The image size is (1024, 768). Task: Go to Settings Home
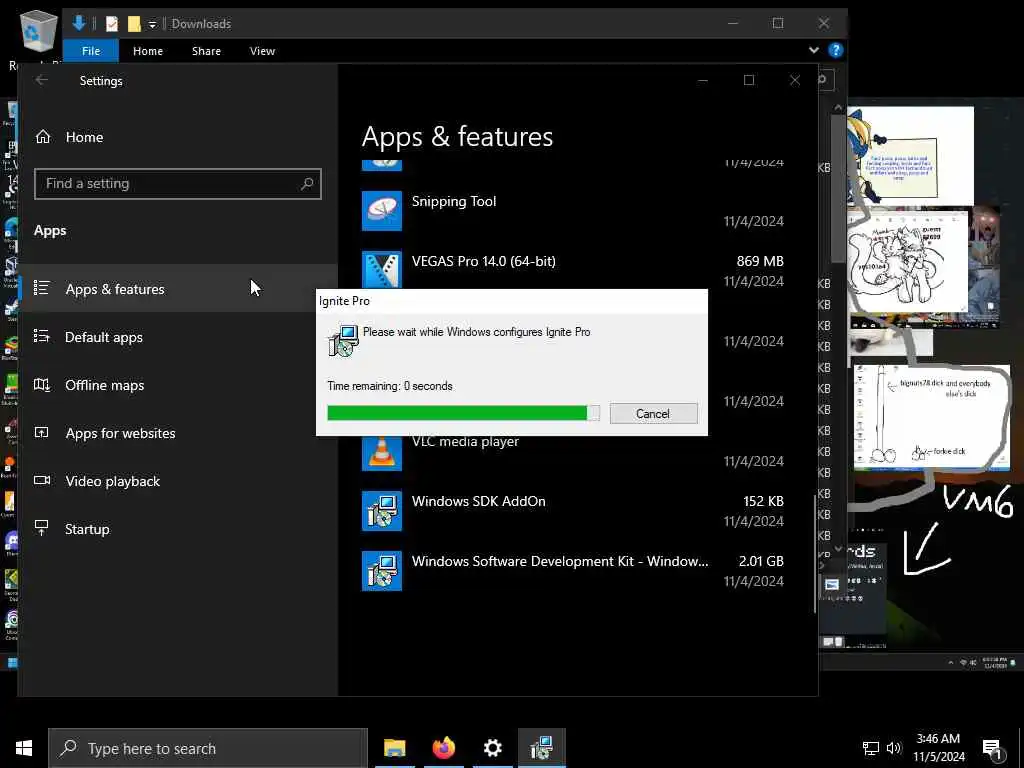pos(84,137)
